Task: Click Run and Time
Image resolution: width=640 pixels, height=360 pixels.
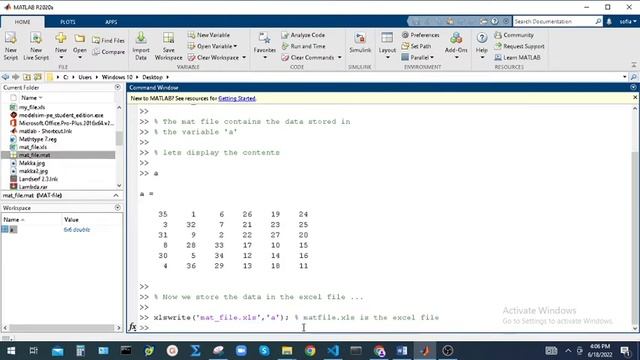Action: click(x=303, y=46)
